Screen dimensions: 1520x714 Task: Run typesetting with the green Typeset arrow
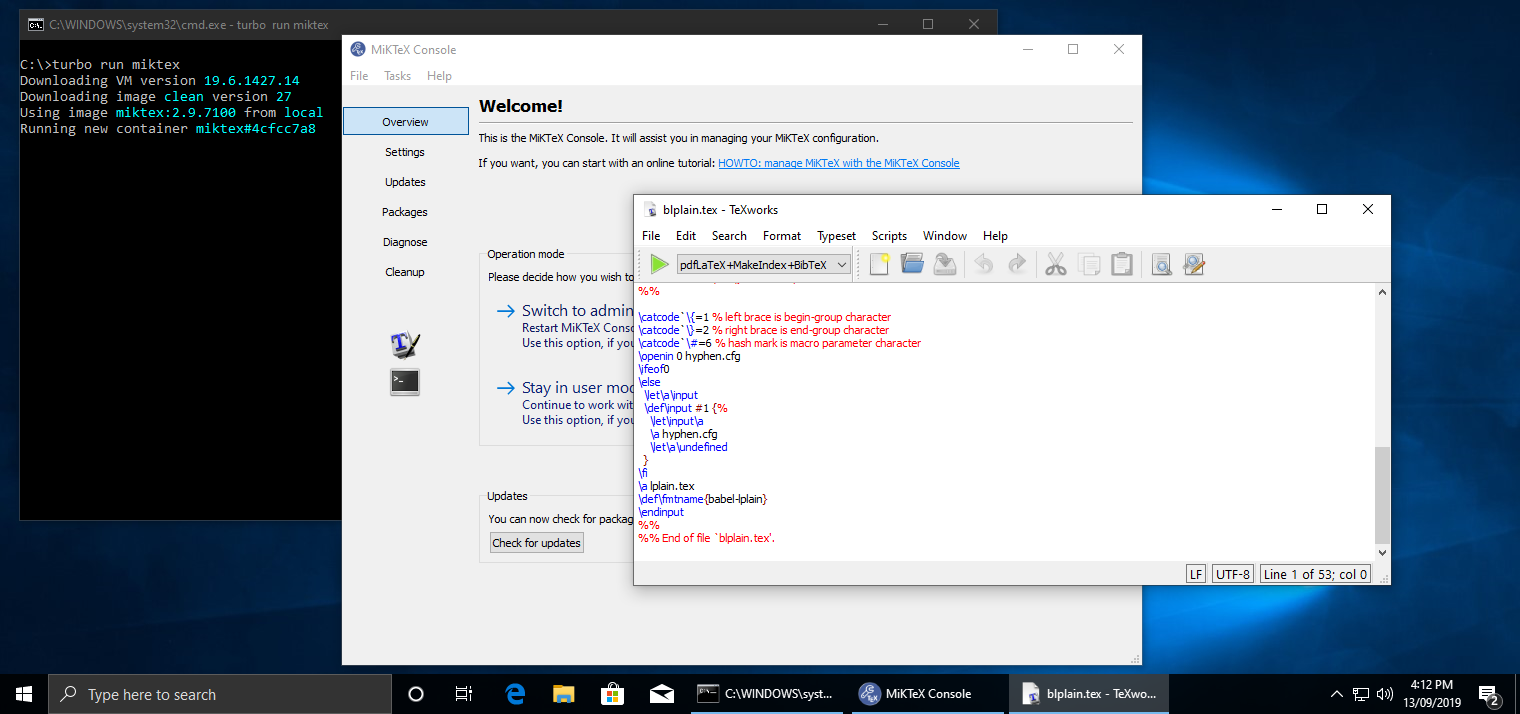(658, 264)
